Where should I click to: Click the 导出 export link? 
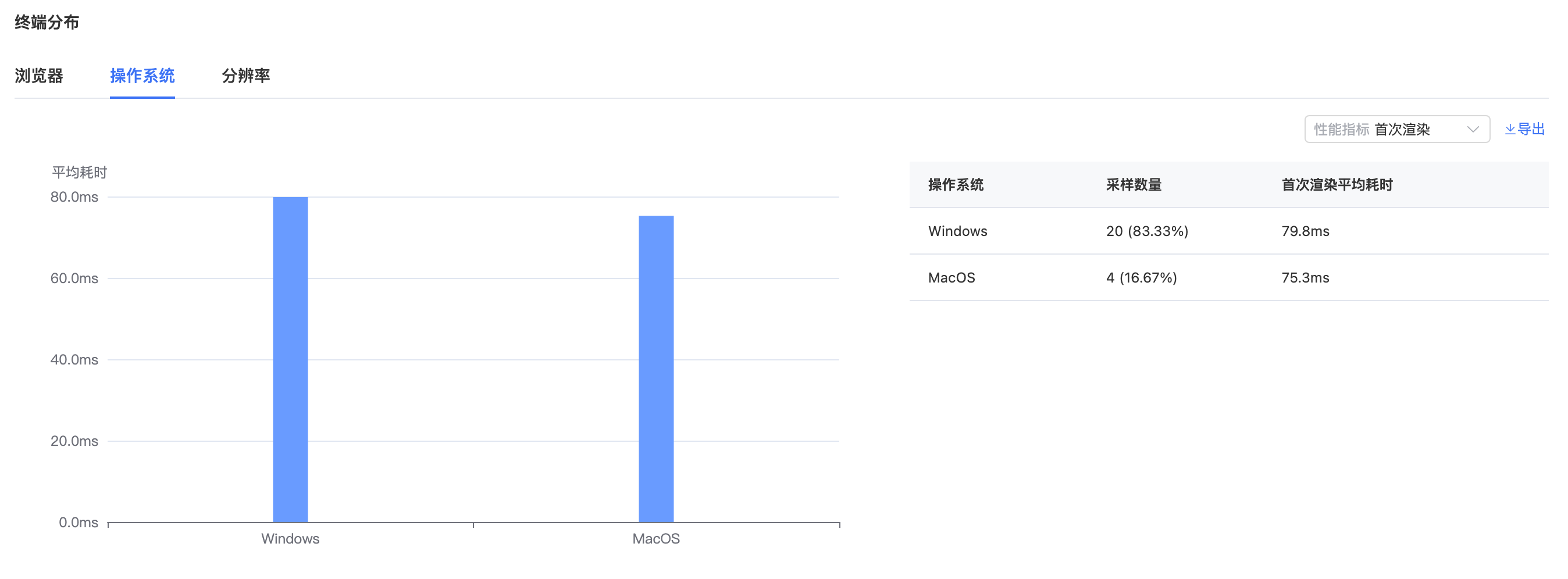click(1525, 129)
